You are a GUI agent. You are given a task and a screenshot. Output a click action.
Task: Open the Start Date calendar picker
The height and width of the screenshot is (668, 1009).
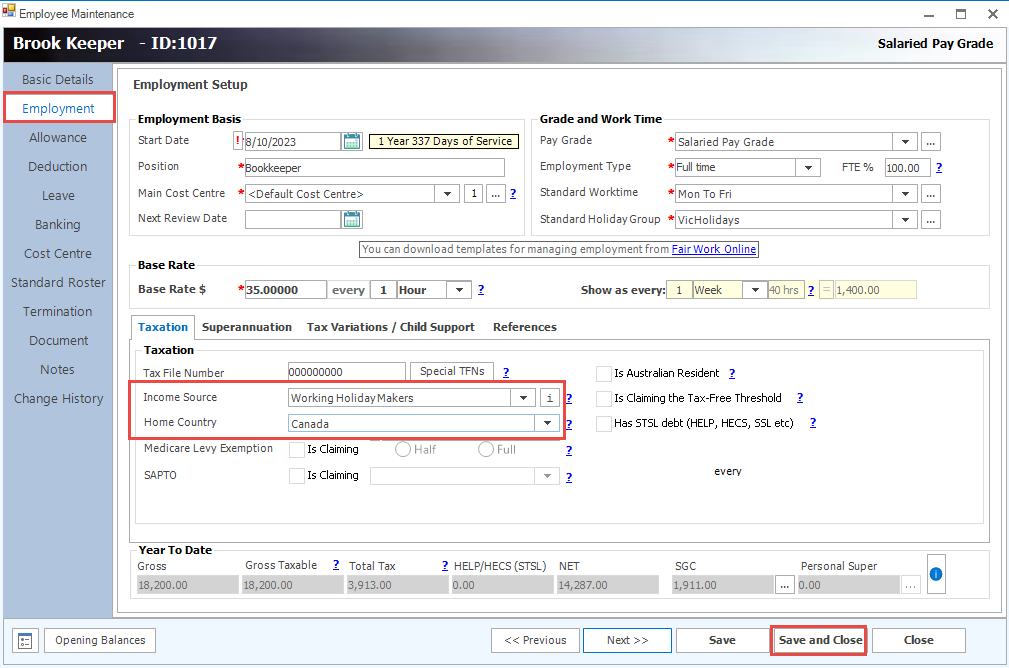pyautogui.click(x=352, y=142)
